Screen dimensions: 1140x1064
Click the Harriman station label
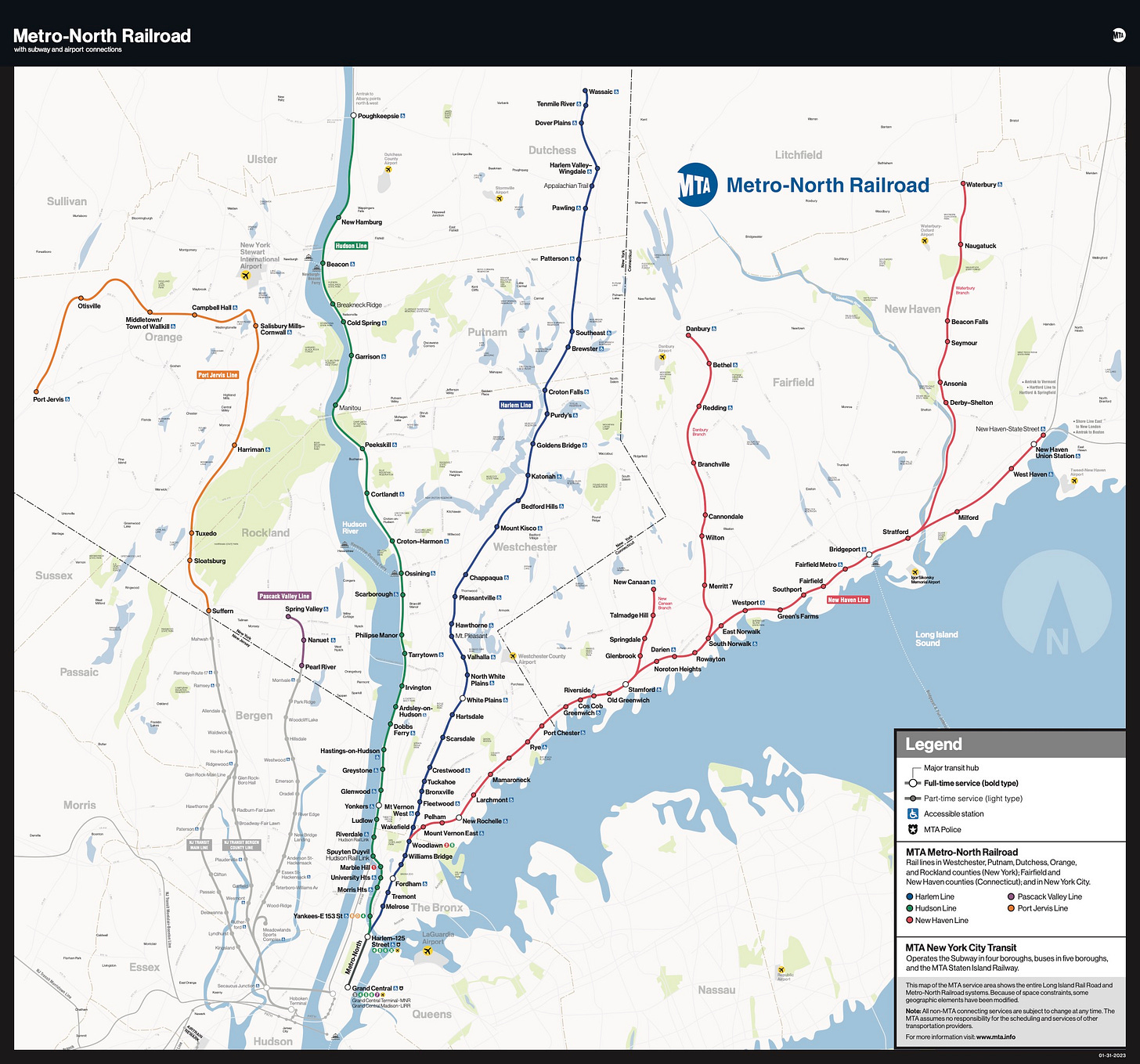(x=251, y=449)
